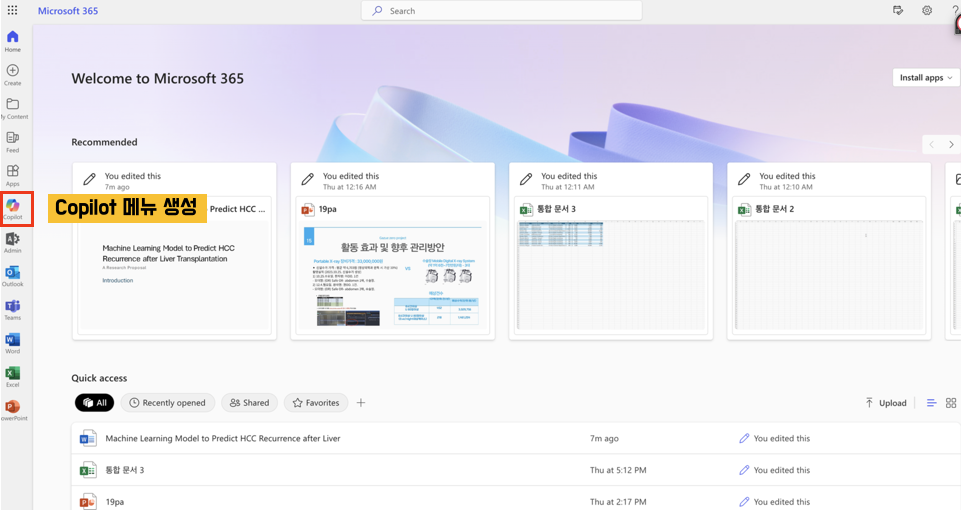Show previous recommended items

[932, 145]
